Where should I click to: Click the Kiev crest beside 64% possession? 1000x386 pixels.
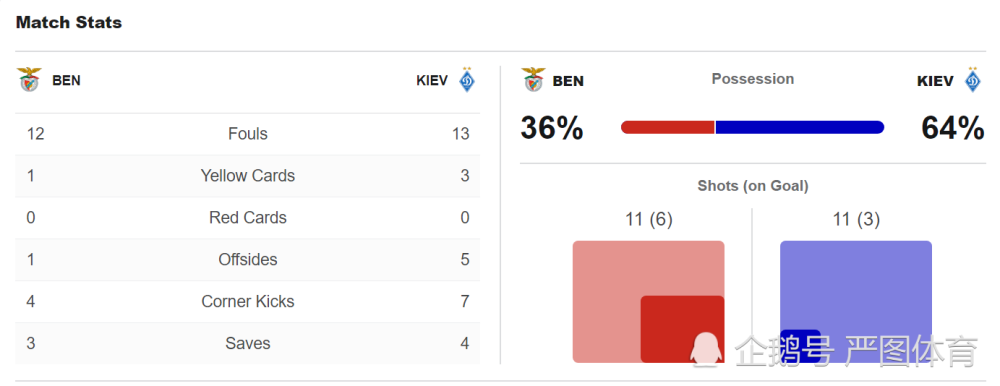[973, 80]
